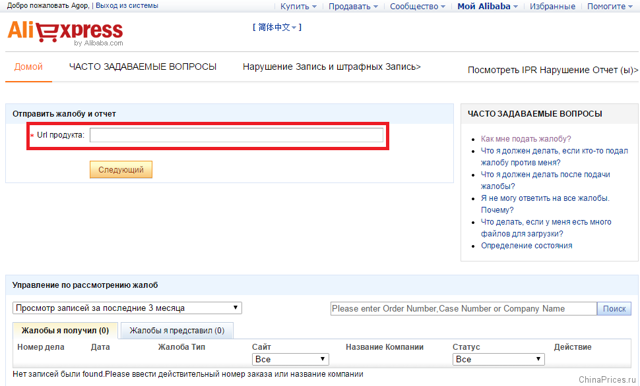
Task: Open the Просмотр записей за последние 3 месяца dropdown
Action: point(127,308)
